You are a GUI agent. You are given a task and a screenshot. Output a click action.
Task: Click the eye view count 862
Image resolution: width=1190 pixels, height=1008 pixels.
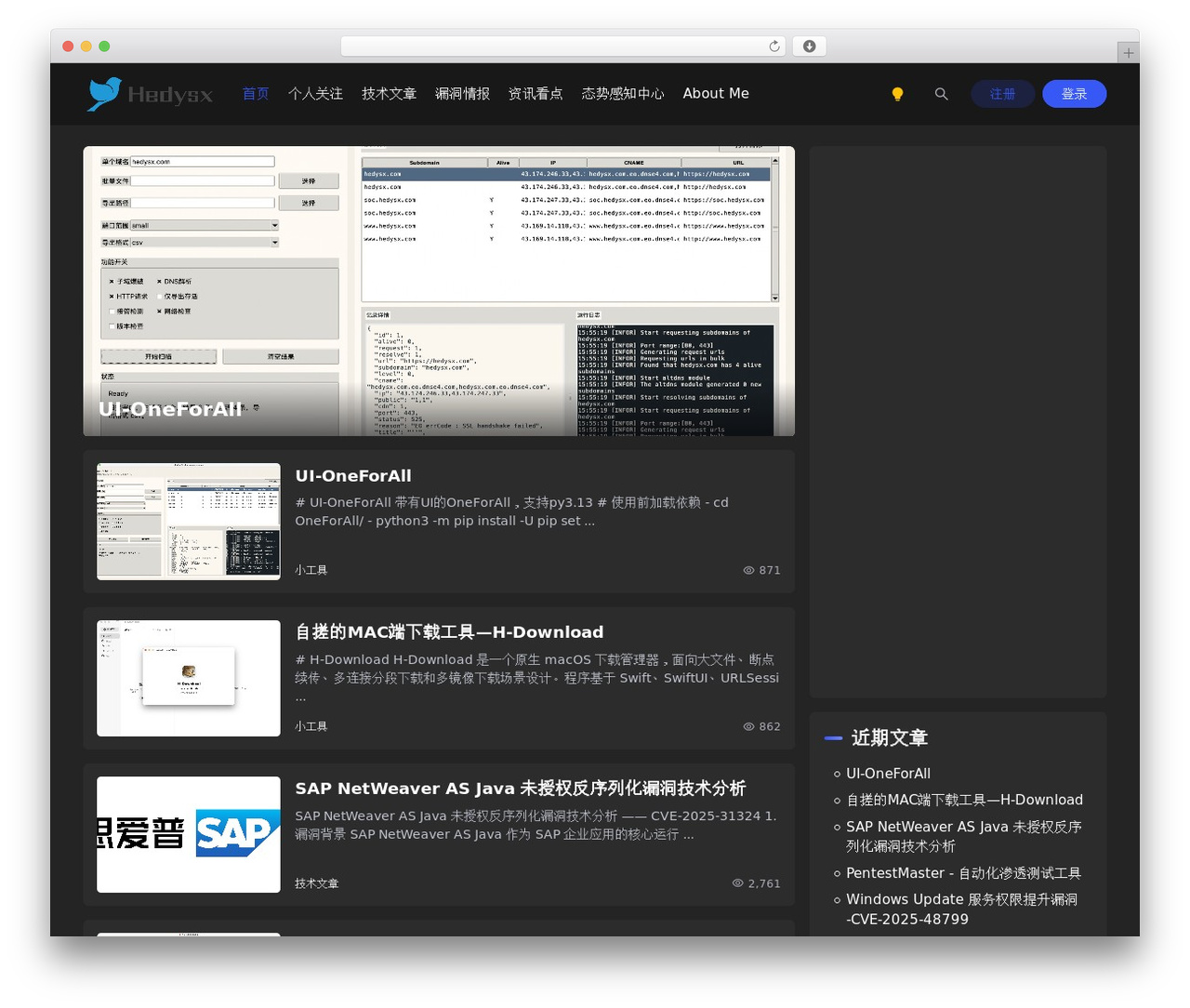pos(761,726)
